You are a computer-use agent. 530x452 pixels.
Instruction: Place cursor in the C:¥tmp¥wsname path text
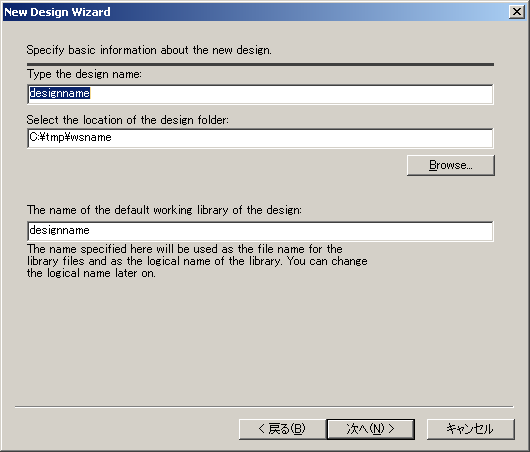(x=70, y=137)
